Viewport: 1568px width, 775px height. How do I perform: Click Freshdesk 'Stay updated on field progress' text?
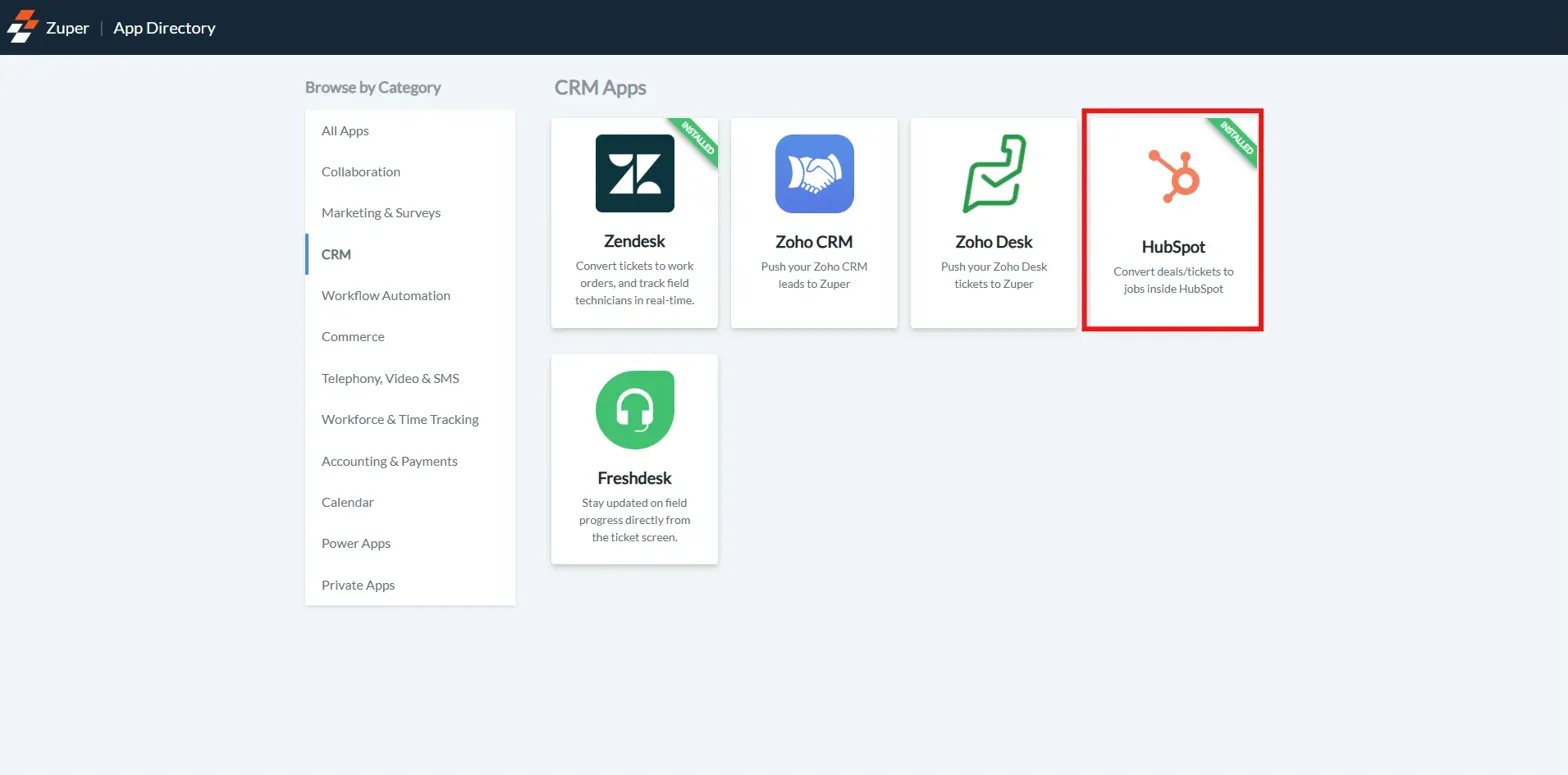click(x=634, y=520)
